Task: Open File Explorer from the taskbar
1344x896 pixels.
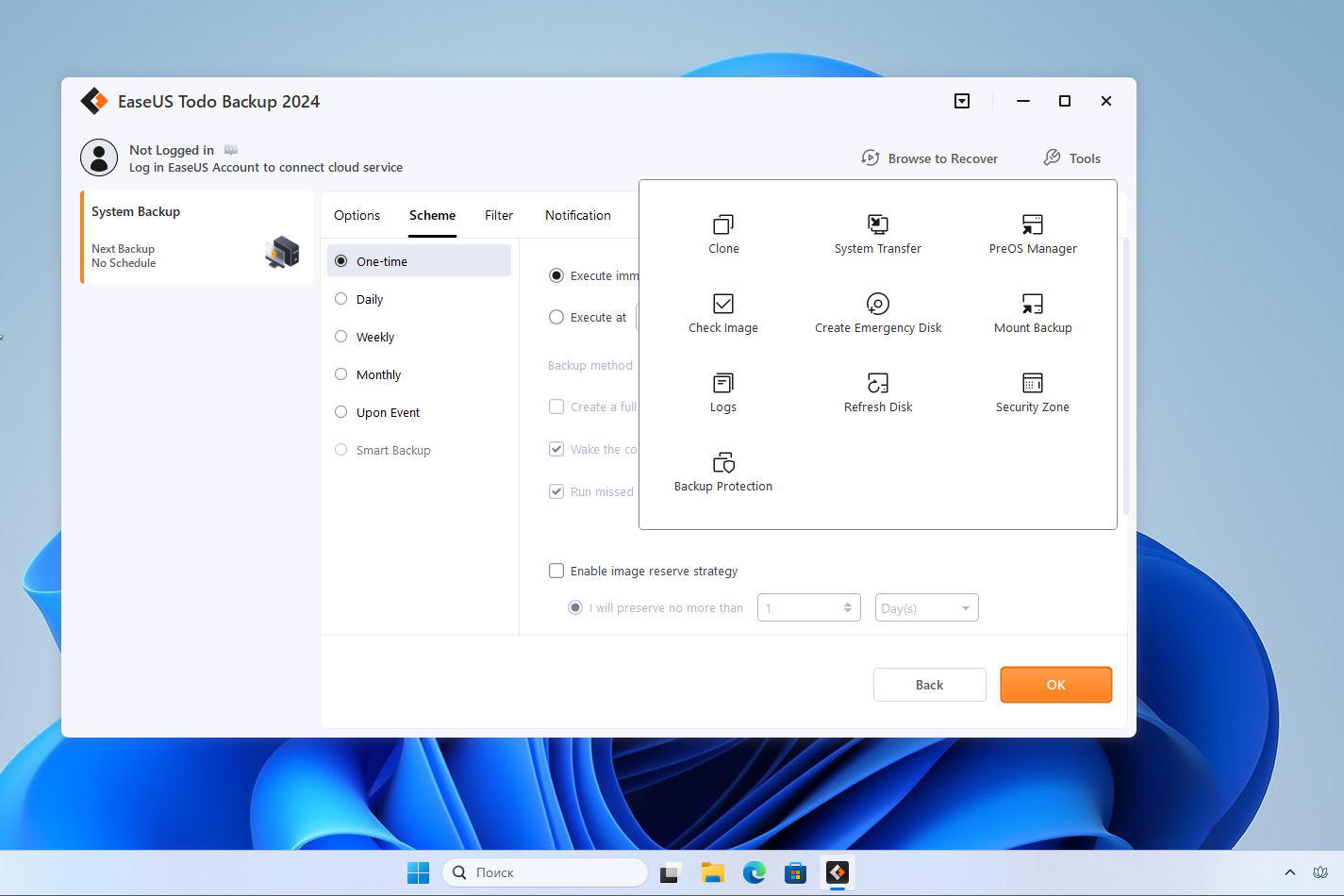Action: 712,872
